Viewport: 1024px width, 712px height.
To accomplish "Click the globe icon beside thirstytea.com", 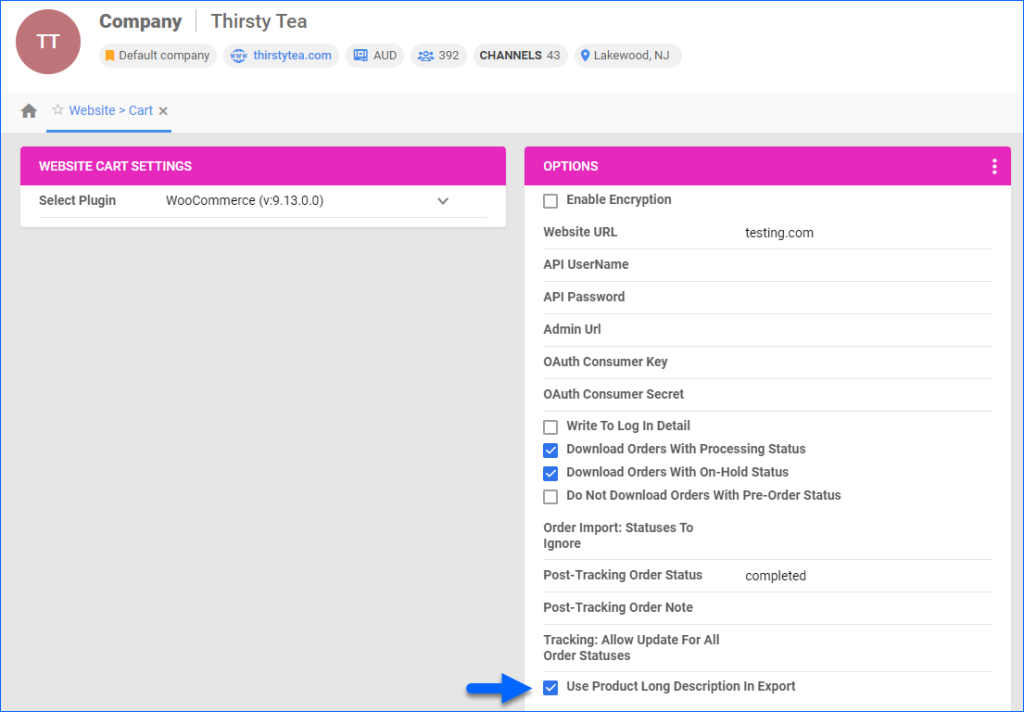I will click(x=237, y=55).
